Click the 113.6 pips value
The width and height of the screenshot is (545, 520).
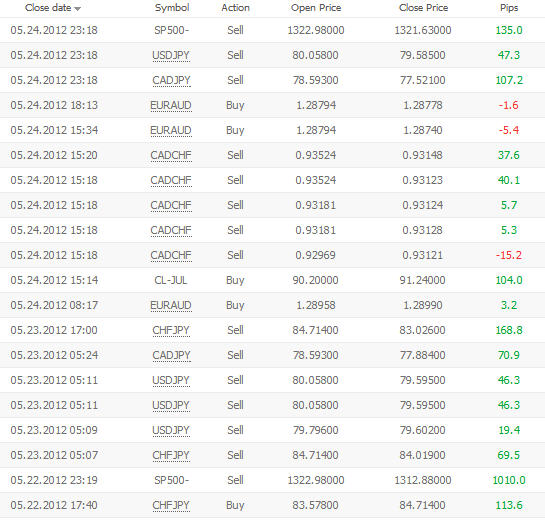click(509, 505)
